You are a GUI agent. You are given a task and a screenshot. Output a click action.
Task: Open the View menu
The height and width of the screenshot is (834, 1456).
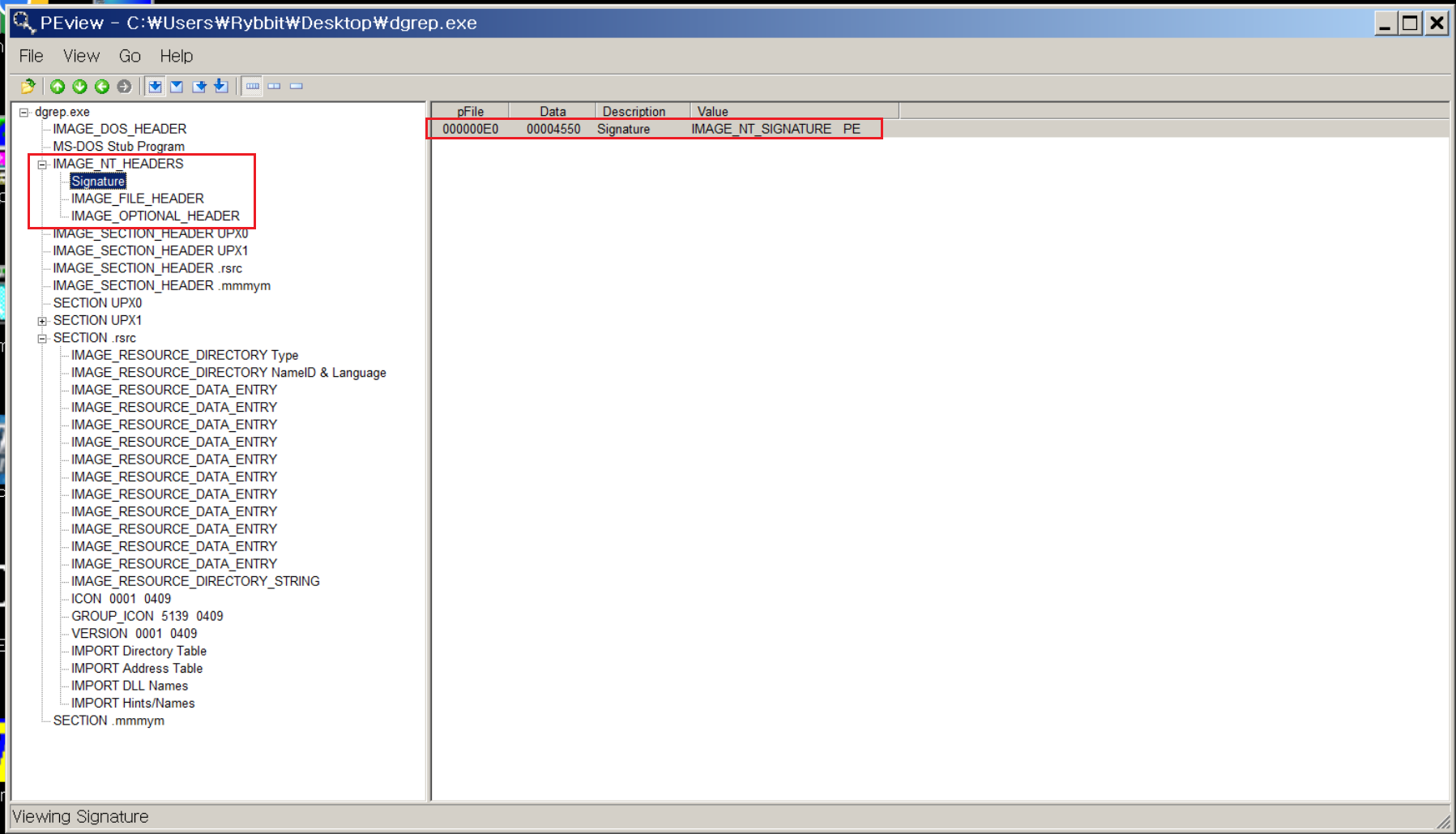tap(82, 56)
